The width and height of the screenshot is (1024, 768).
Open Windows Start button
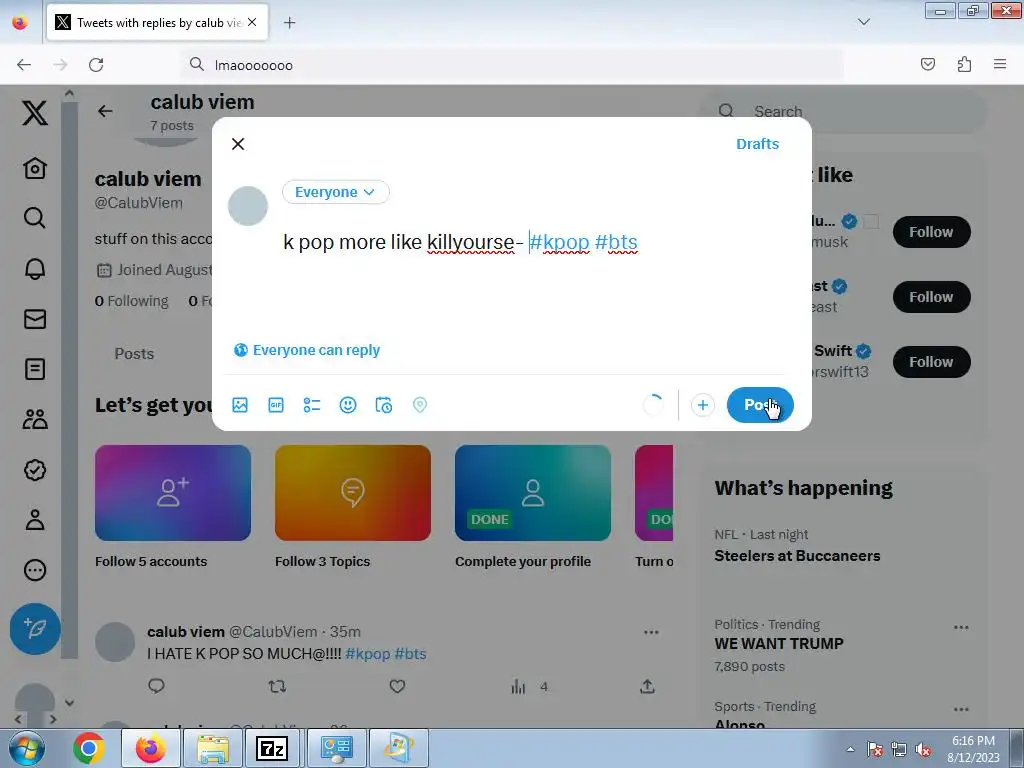26,748
